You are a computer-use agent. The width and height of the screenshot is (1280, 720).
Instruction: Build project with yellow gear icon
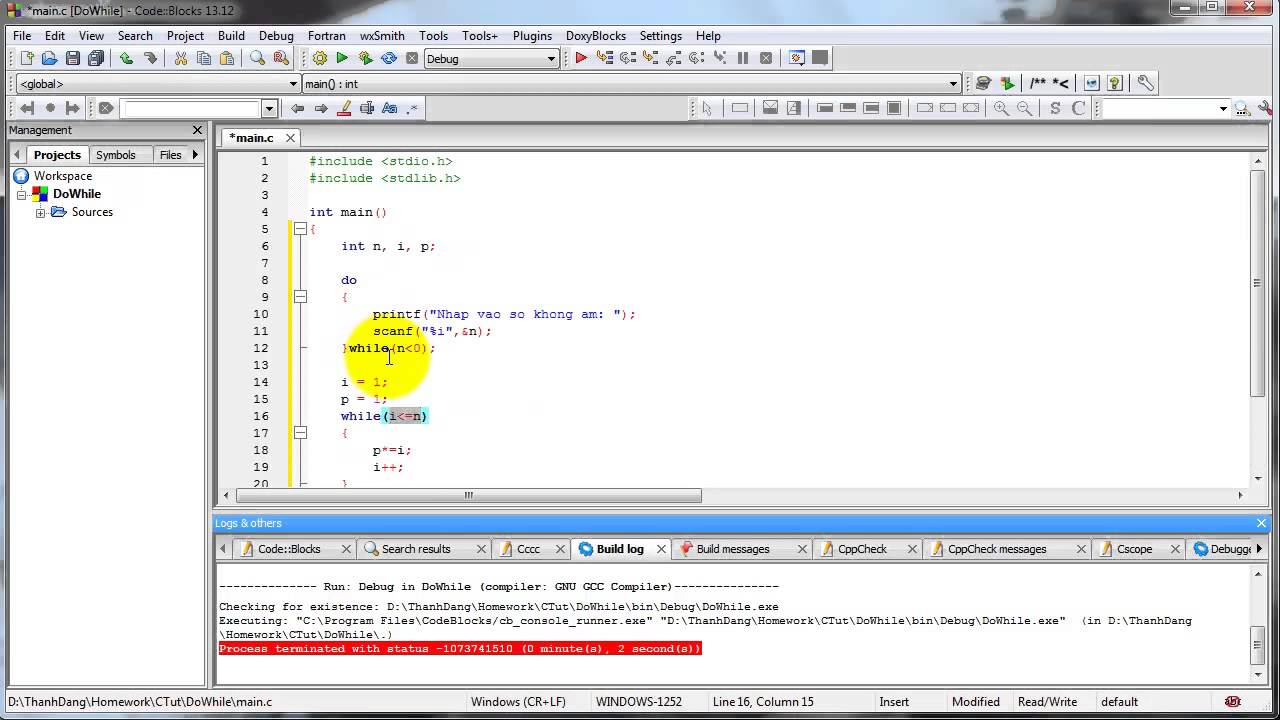pos(320,58)
